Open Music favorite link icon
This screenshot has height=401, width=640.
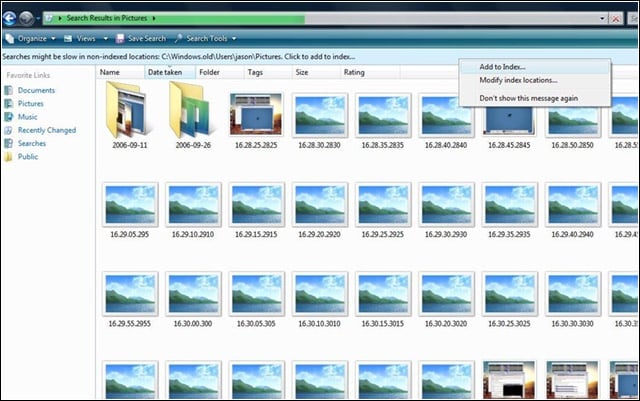[9, 117]
